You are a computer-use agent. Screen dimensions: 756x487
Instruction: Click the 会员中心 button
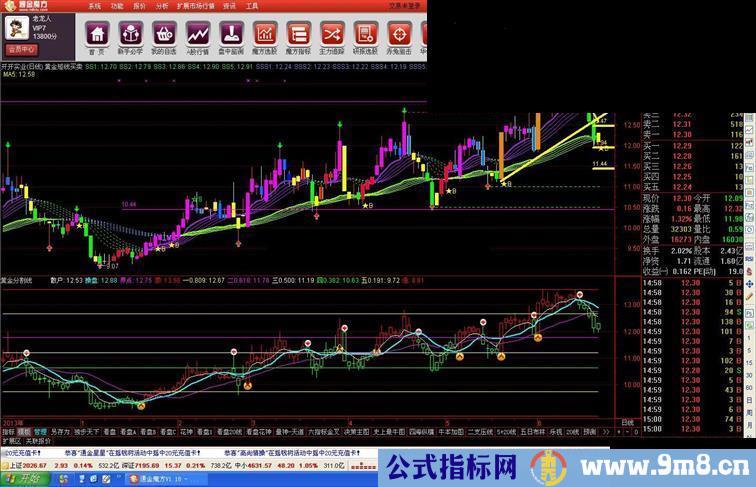click(22, 48)
